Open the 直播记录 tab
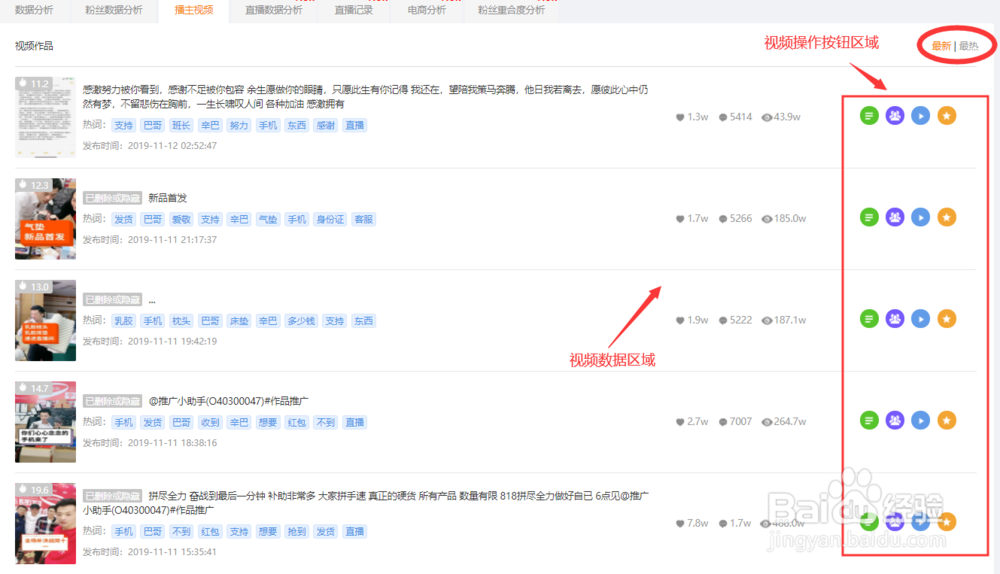This screenshot has height=574, width=1000. point(353,10)
